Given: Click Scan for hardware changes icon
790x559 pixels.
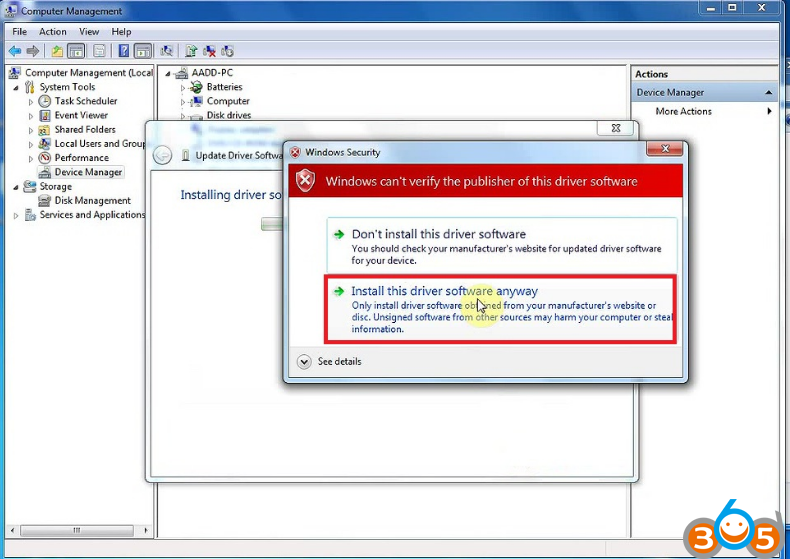Looking at the screenshot, I should click(166, 51).
